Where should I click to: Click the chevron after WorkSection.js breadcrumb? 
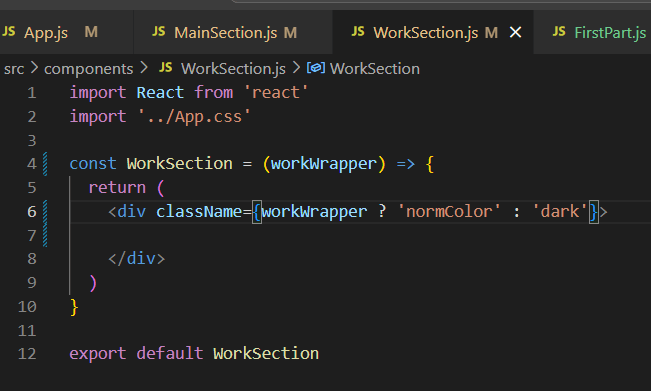click(x=296, y=68)
